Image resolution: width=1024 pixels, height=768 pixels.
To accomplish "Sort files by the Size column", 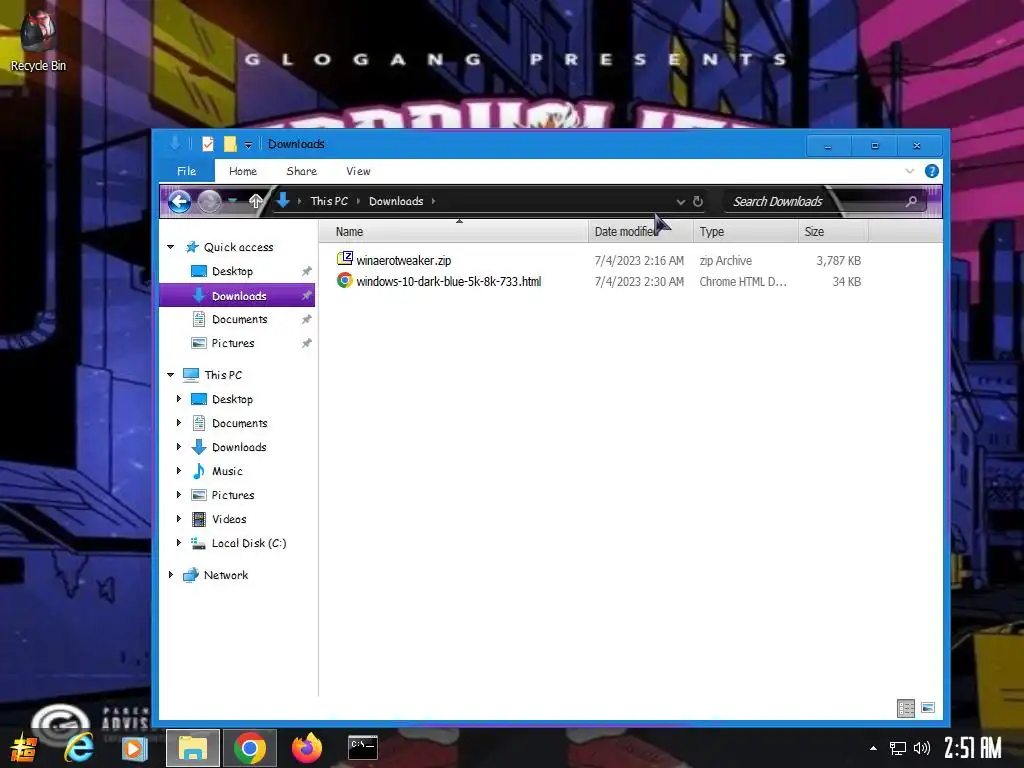I will click(x=833, y=232).
